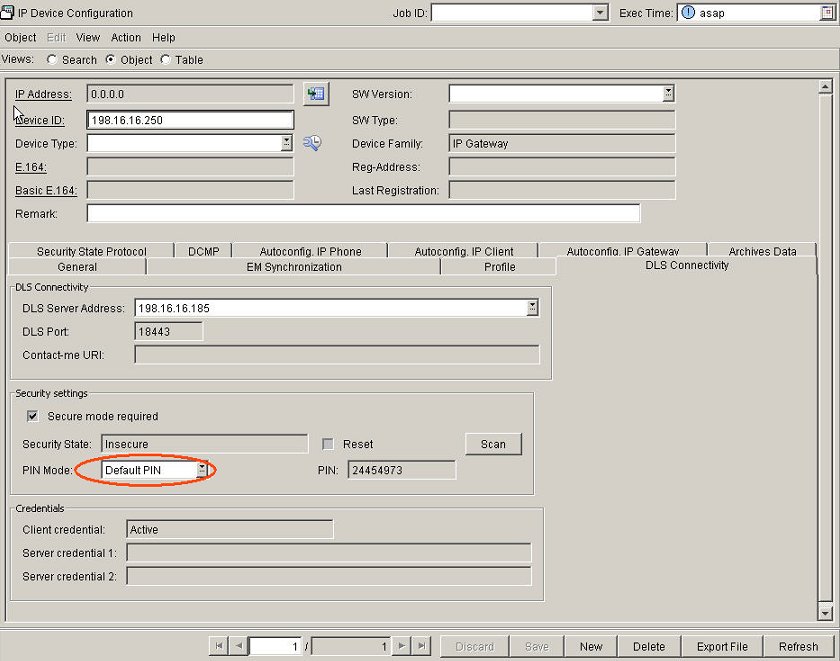Click the Security State field showing Insecure
840x661 pixels.
click(204, 444)
